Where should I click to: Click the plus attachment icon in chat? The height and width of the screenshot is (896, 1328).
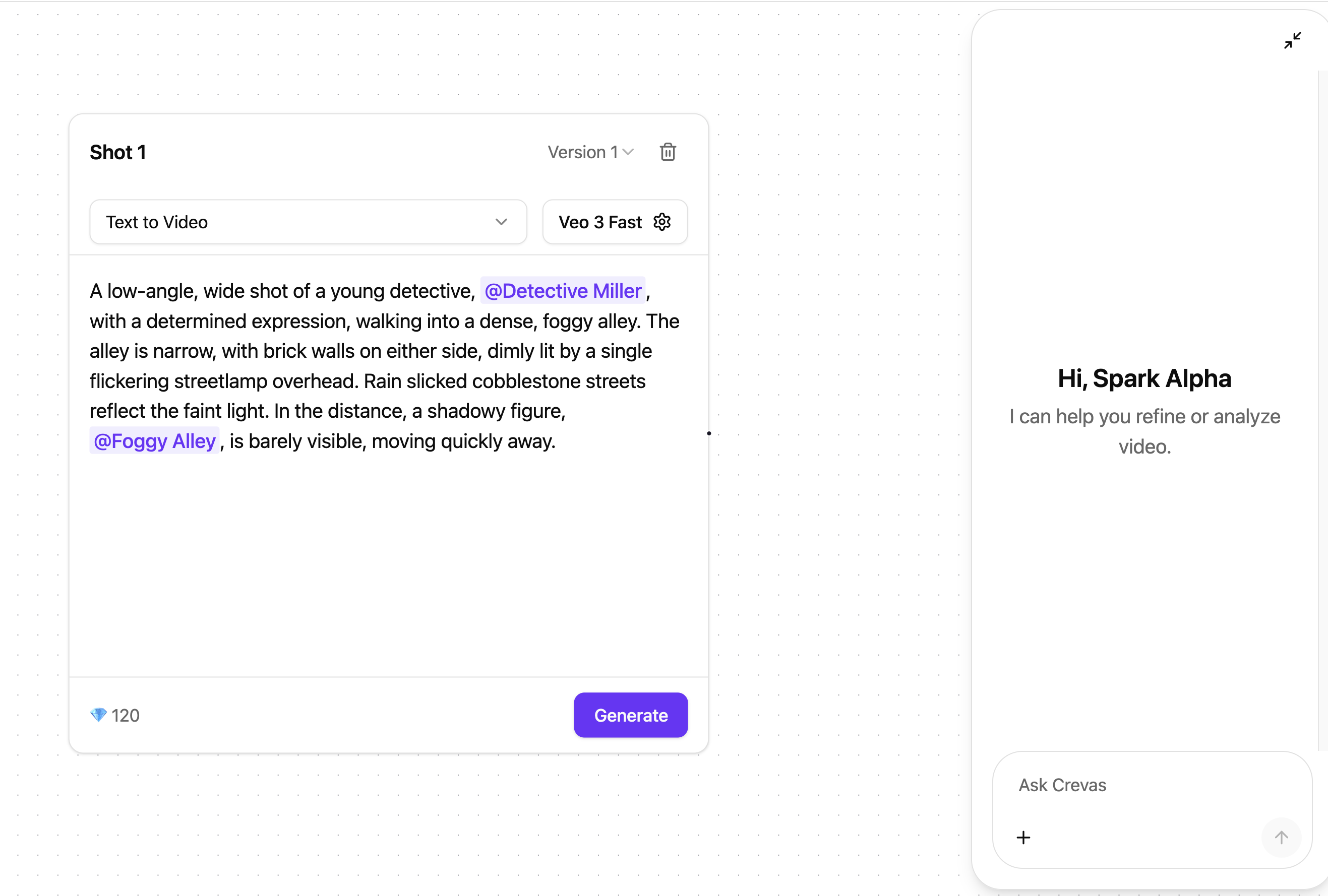coord(1023,837)
